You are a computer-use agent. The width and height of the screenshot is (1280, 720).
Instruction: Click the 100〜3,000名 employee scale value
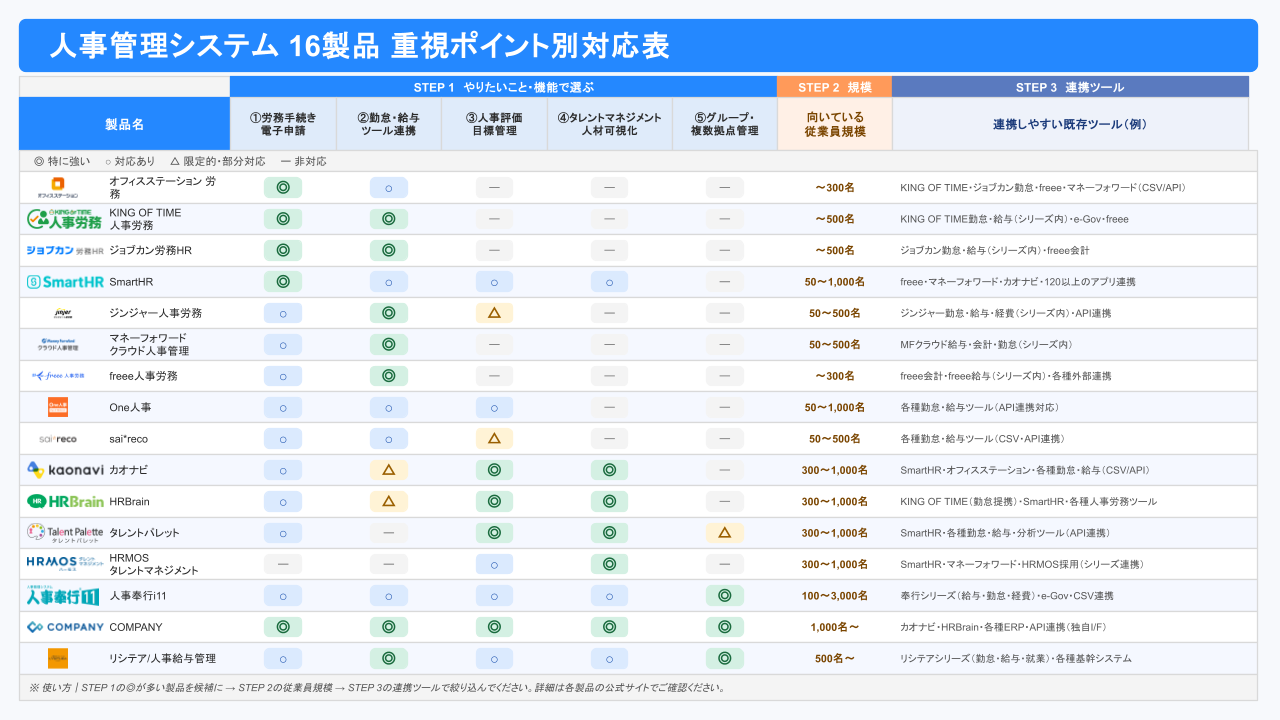coord(835,596)
